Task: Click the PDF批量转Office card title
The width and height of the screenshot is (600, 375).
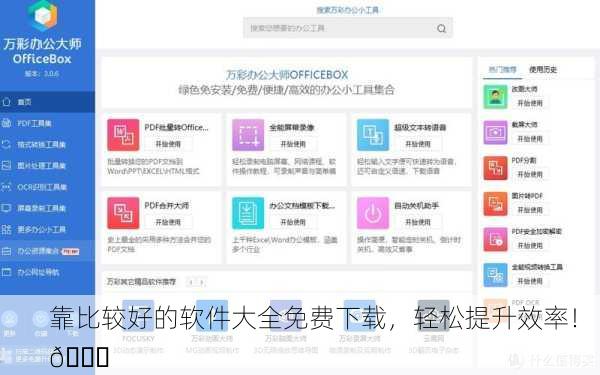Action: point(176,127)
